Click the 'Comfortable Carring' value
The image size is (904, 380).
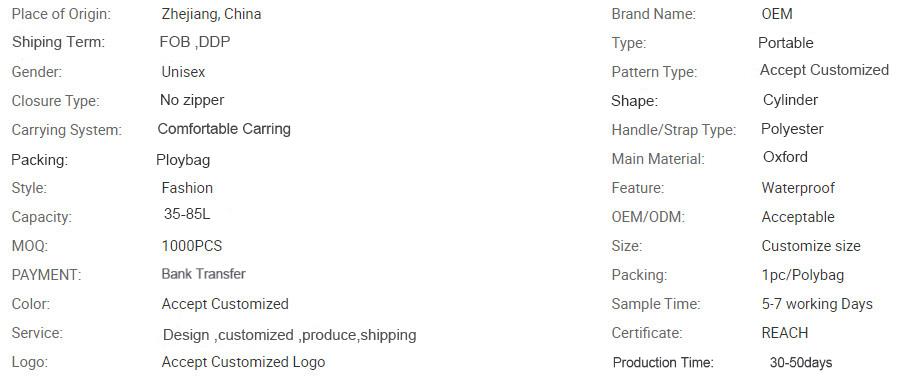coord(224,129)
